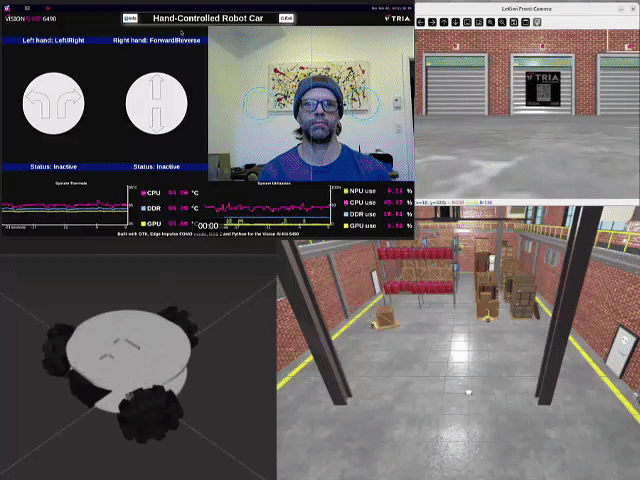Click the zoom in magnifier icon
The width and height of the screenshot is (640, 480).
(x=491, y=22)
